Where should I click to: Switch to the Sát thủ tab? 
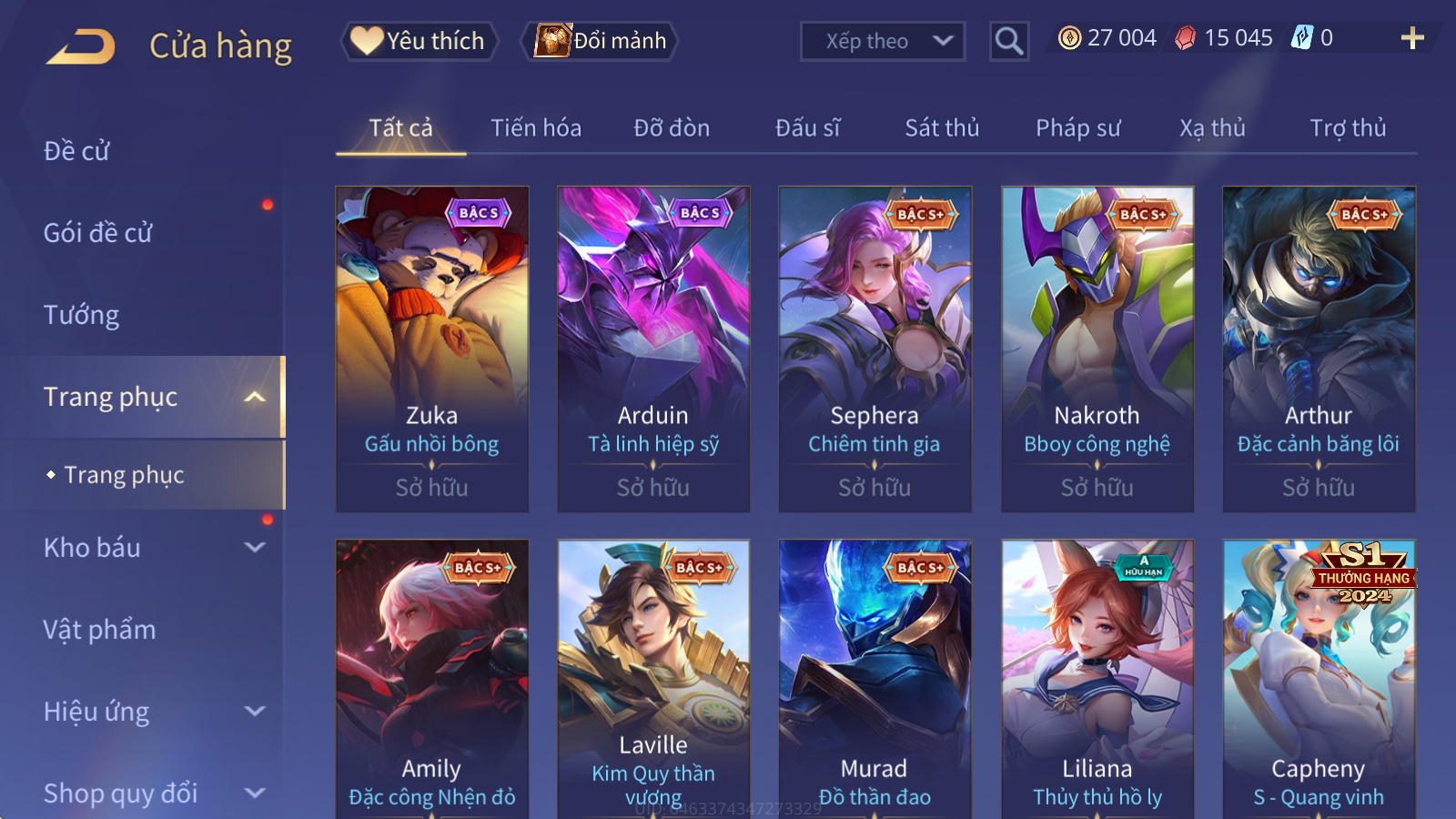point(942,128)
